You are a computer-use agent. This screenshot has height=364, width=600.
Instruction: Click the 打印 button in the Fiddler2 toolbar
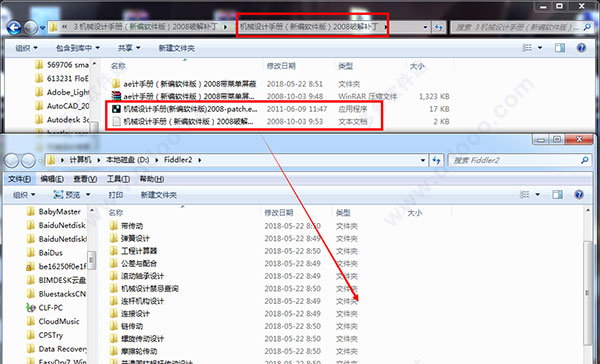coord(116,195)
